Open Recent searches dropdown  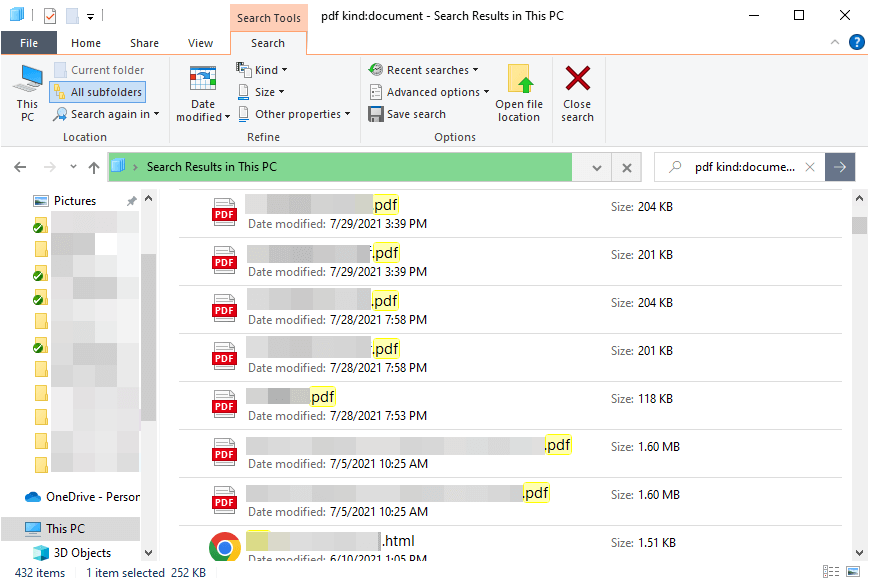coord(423,70)
